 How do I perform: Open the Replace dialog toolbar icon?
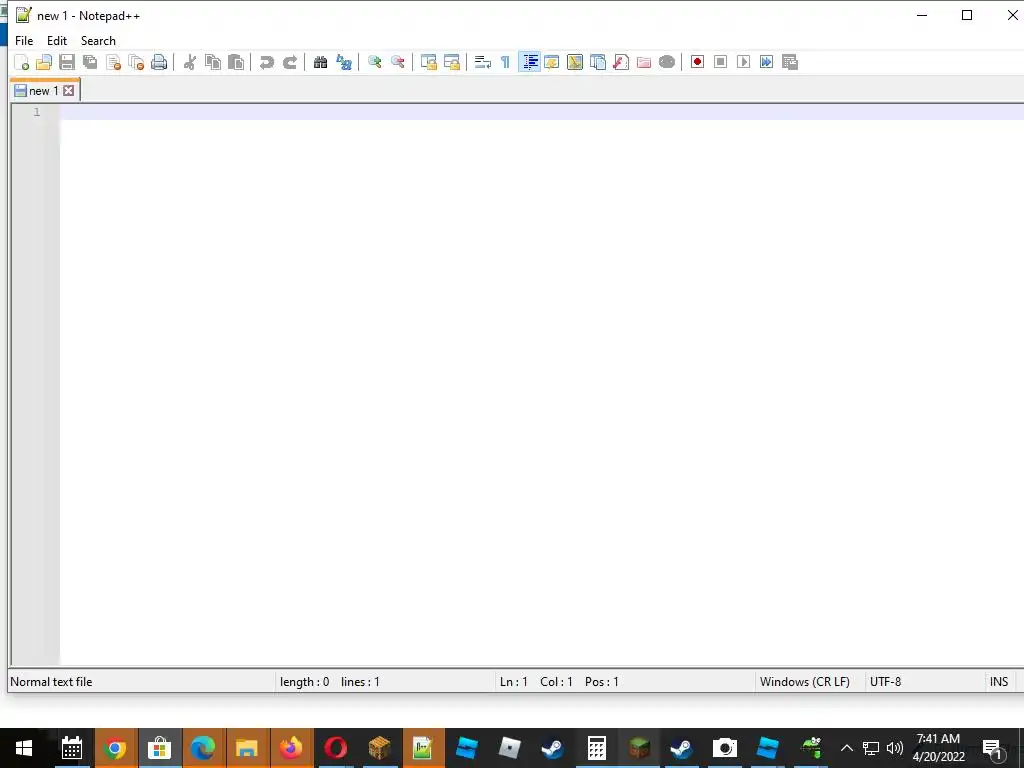pyautogui.click(x=344, y=62)
